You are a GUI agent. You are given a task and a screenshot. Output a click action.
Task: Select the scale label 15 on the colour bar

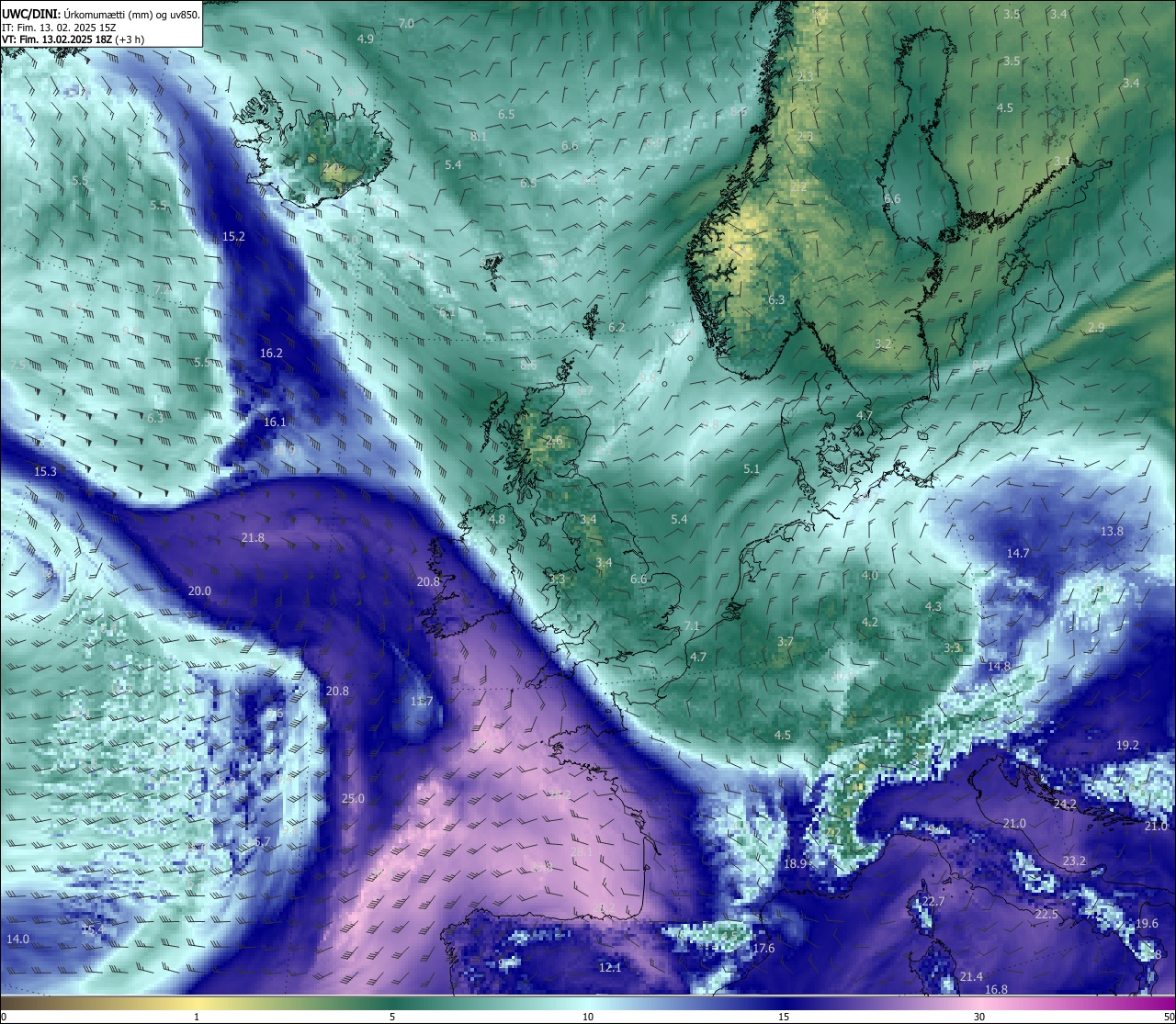pyautogui.click(x=784, y=1017)
